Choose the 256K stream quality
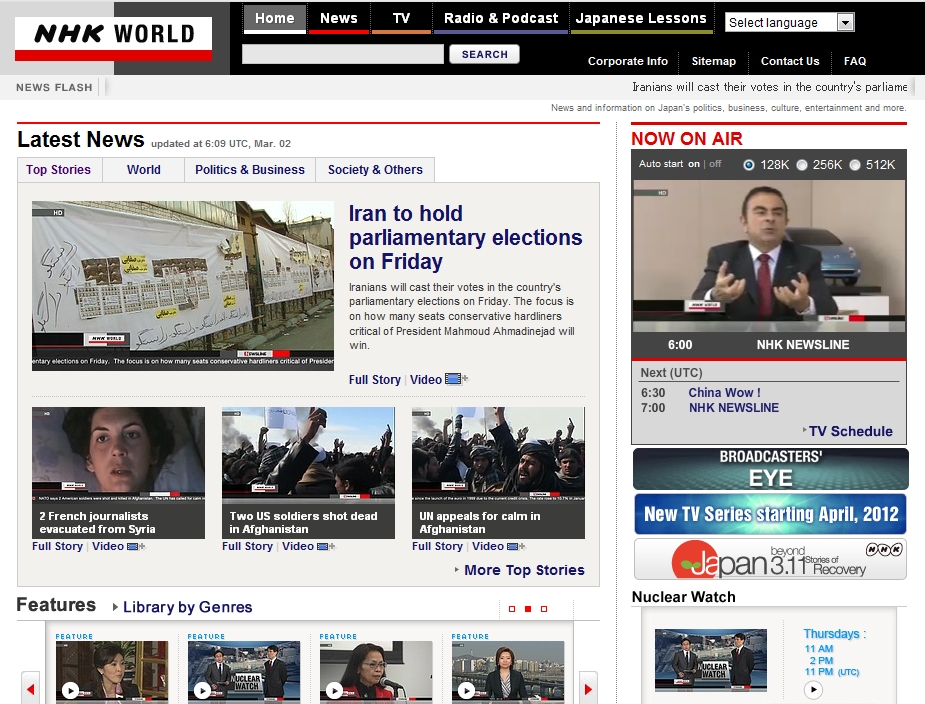This screenshot has height=704, width=925. pos(802,165)
